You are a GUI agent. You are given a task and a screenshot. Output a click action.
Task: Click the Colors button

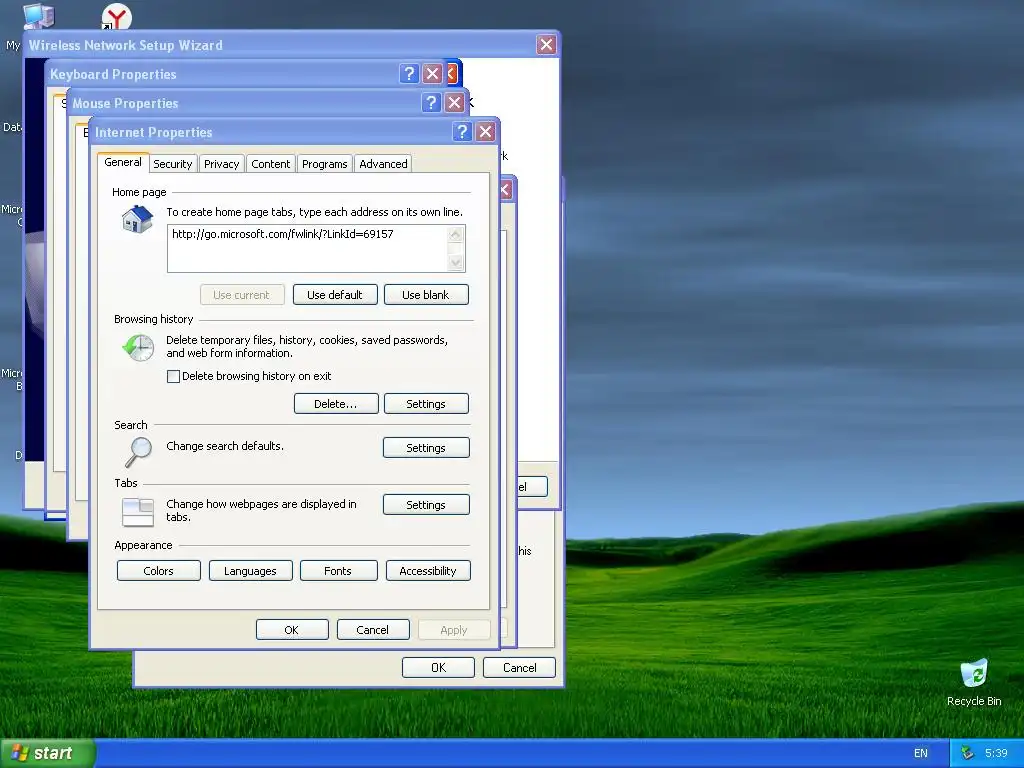coord(159,571)
